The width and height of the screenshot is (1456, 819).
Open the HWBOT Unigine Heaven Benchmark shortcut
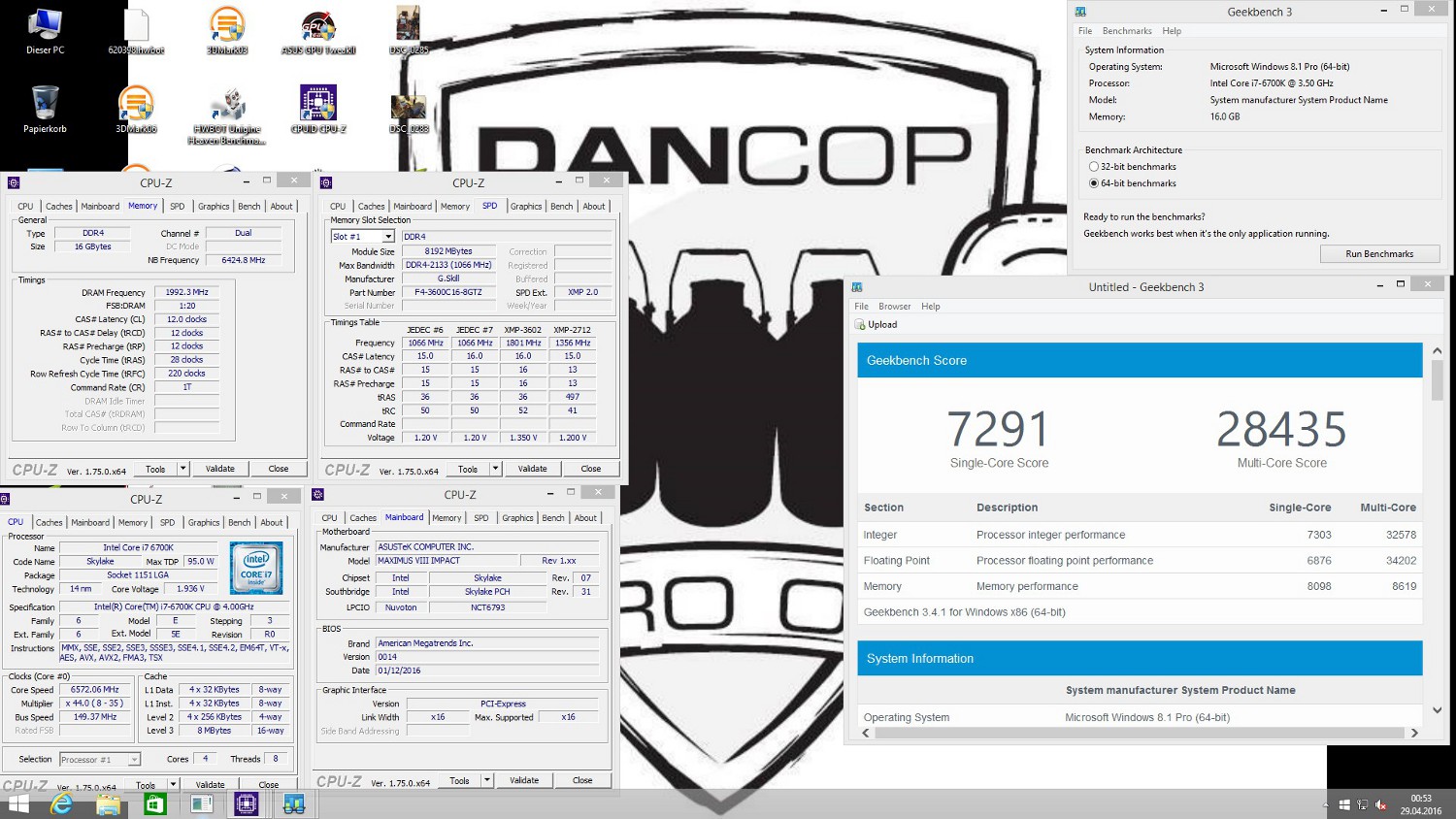pyautogui.click(x=227, y=115)
